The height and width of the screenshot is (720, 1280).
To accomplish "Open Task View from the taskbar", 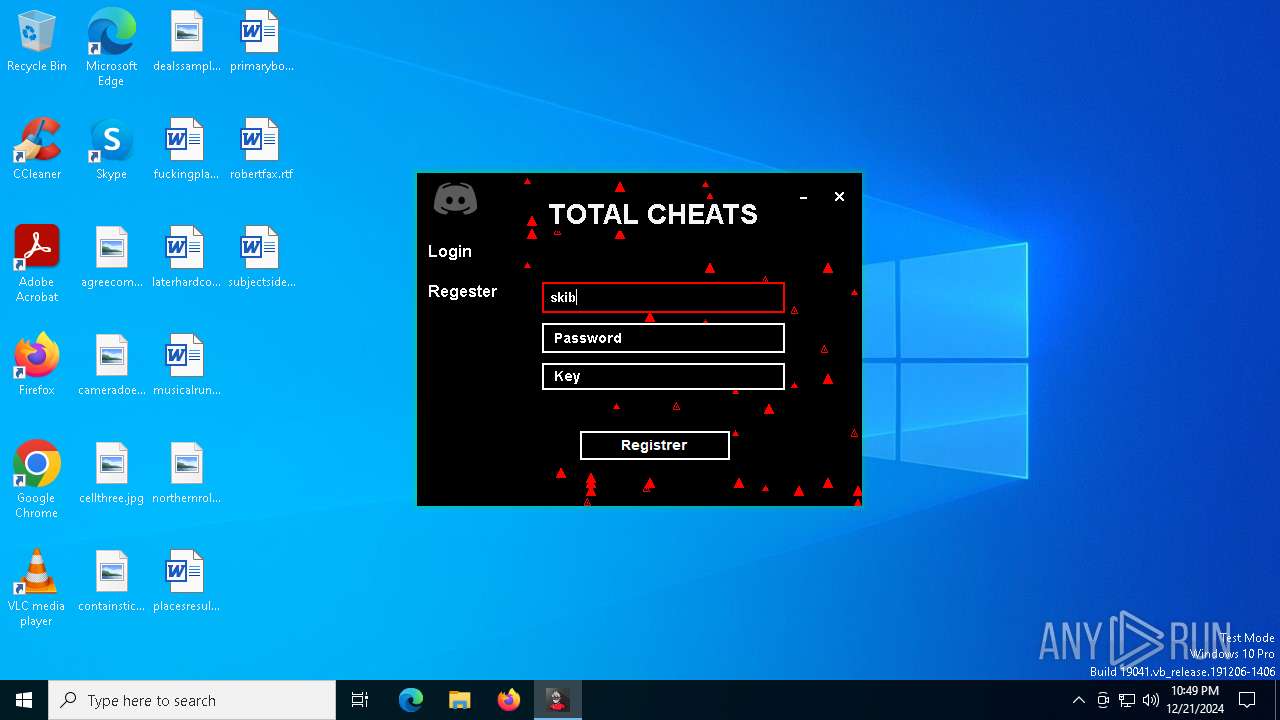I will 360,700.
